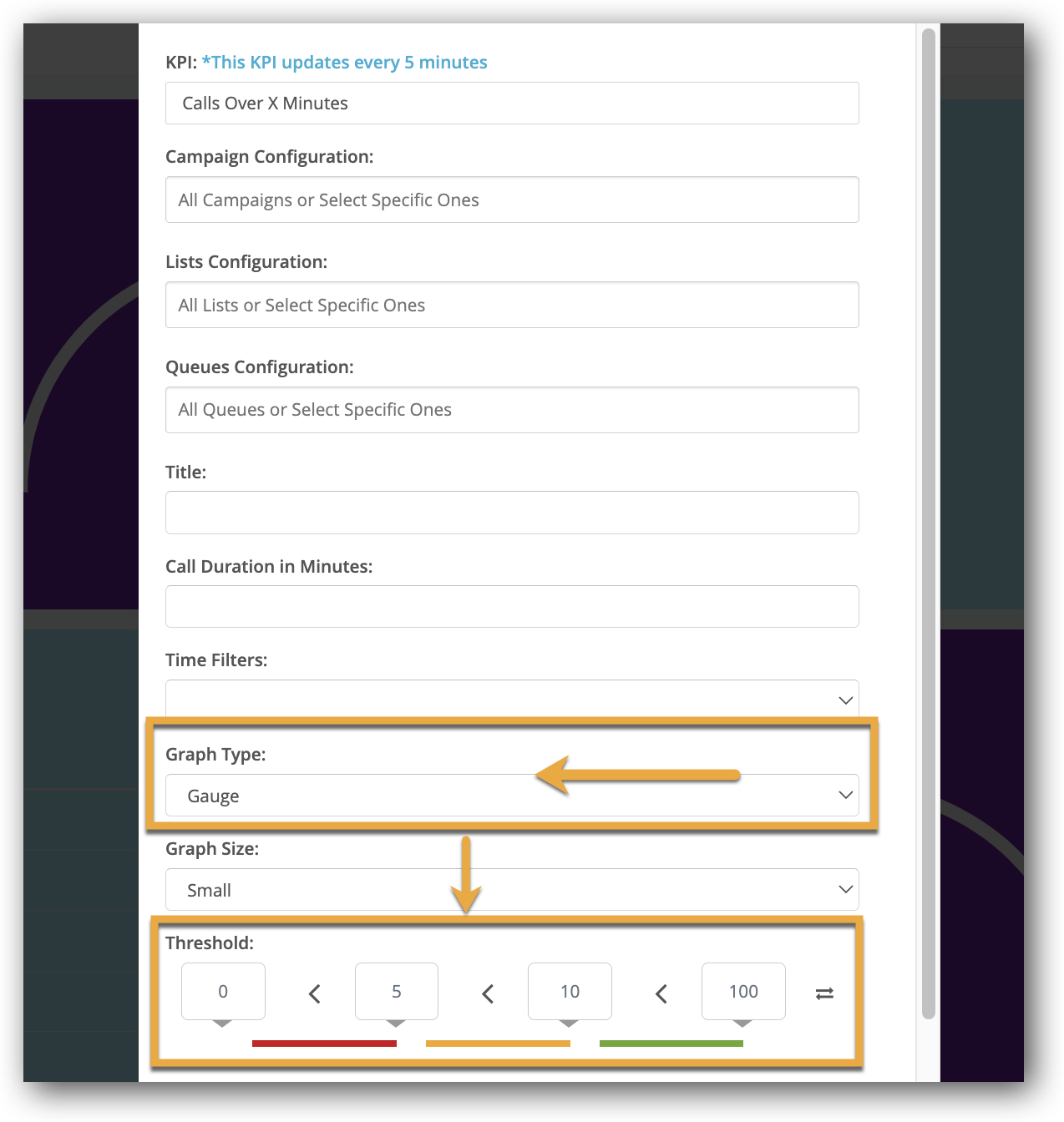This screenshot has height=1122, width=1064.
Task: Open the Graph Type dropdown showing Gauge
Action: tap(511, 796)
